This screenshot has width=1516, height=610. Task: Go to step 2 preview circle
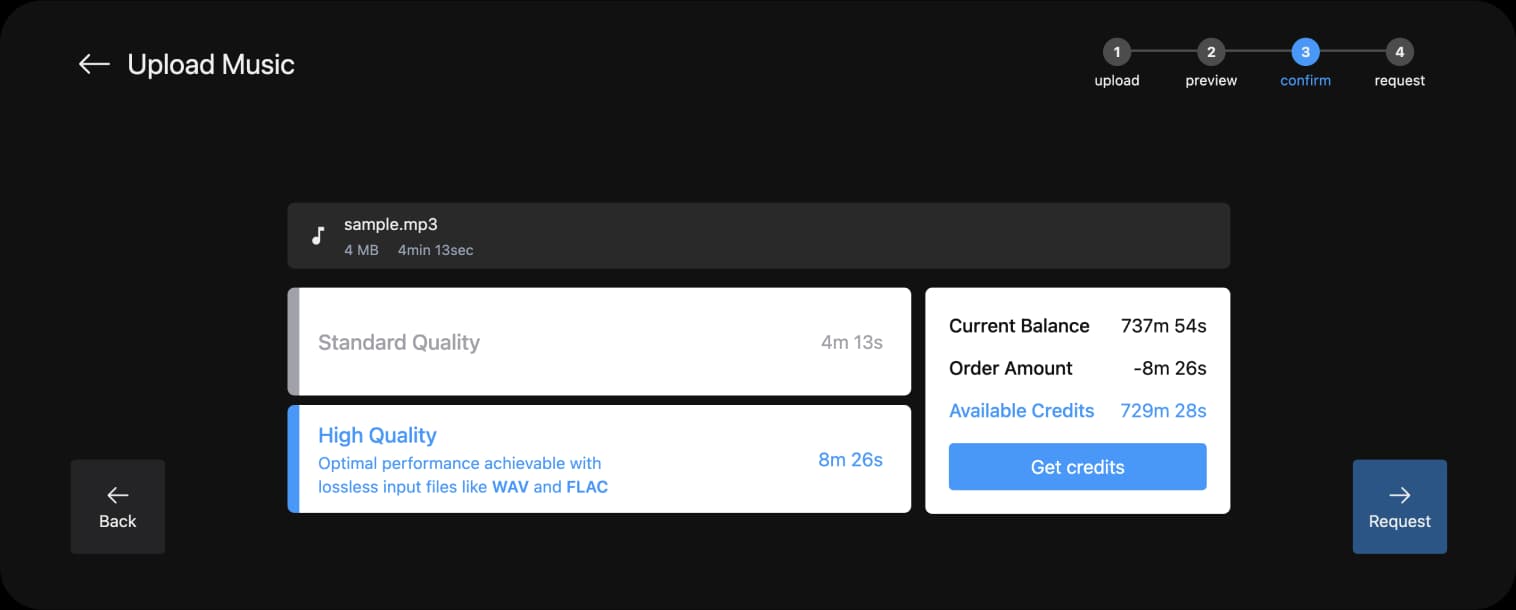[x=1211, y=52]
